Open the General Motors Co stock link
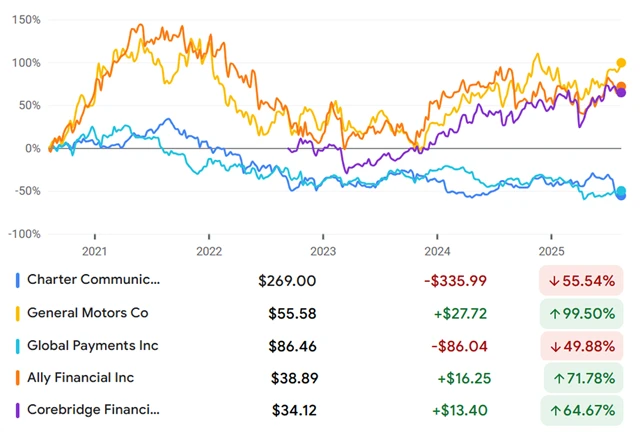Viewport: 640px width, 432px height. coord(88,313)
